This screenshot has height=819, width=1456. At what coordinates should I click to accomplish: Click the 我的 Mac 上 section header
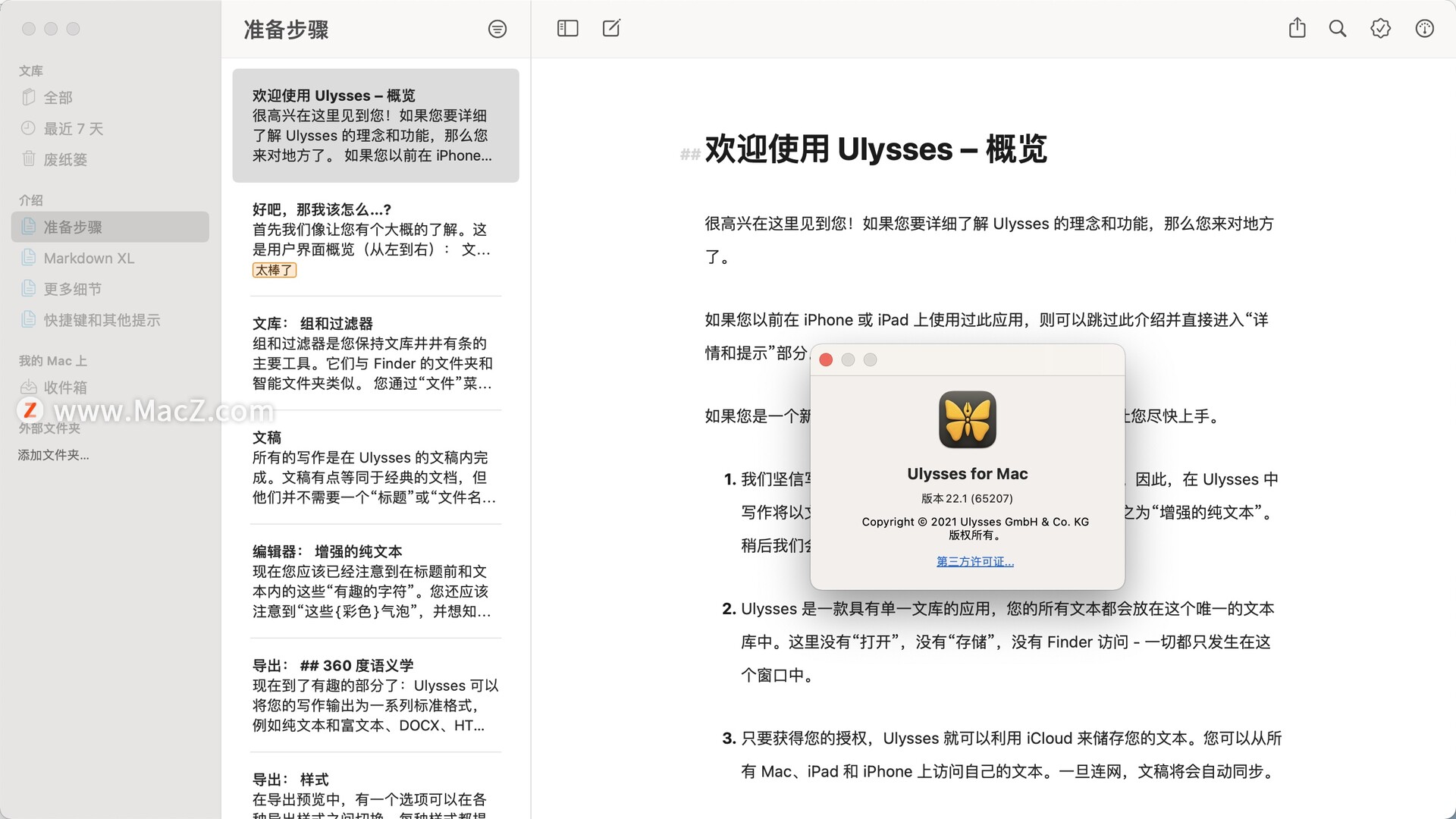point(53,361)
